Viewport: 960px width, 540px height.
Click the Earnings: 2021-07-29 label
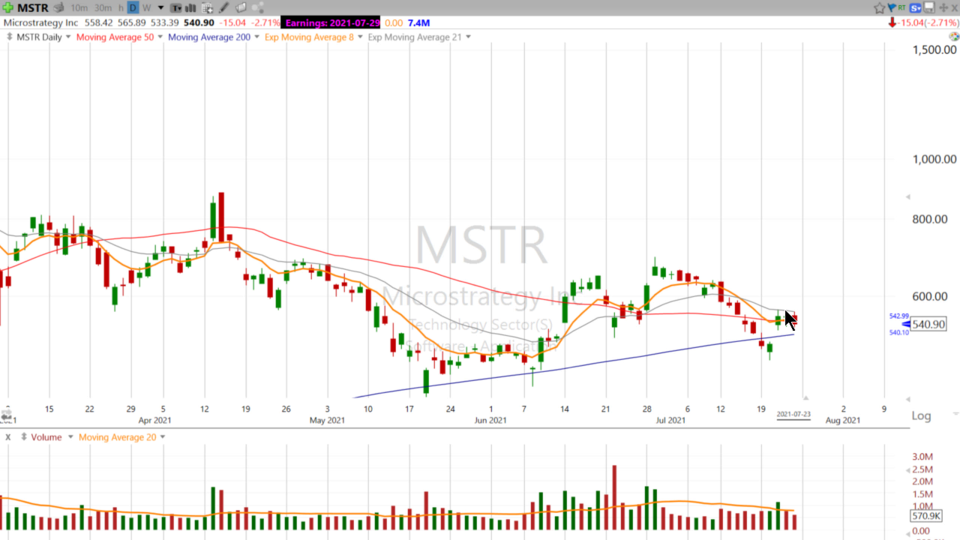(x=331, y=22)
